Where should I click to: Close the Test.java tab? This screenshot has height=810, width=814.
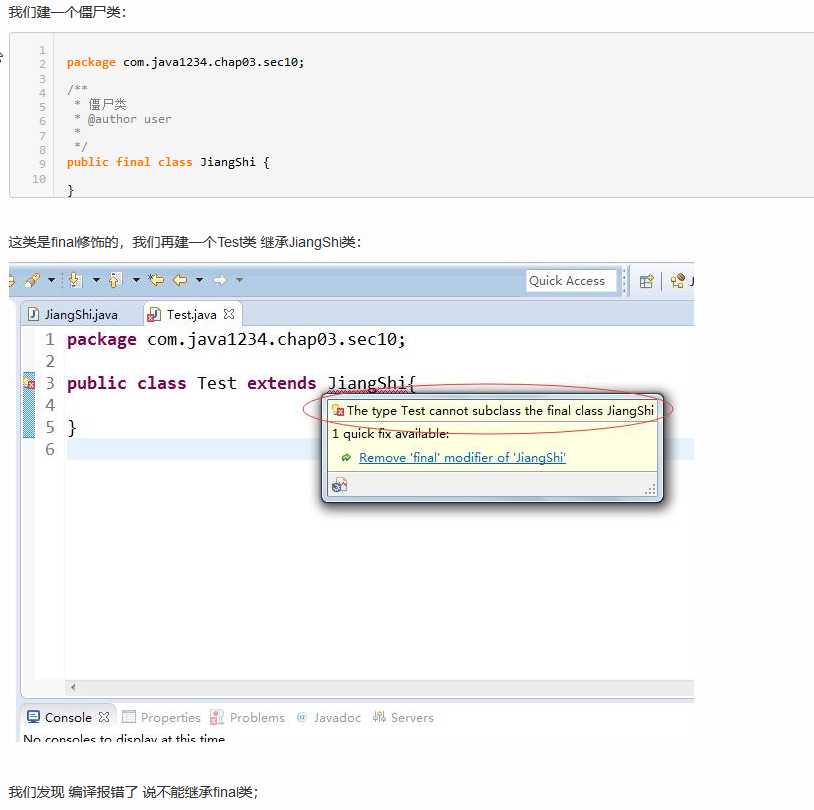click(229, 314)
